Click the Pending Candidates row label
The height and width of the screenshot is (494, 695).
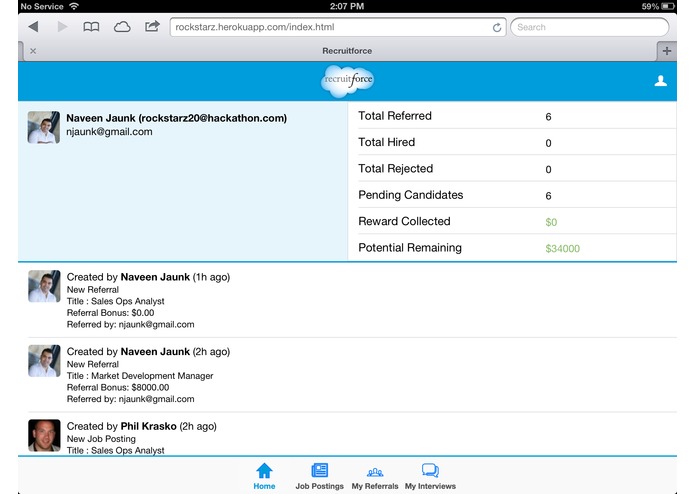[x=410, y=195]
